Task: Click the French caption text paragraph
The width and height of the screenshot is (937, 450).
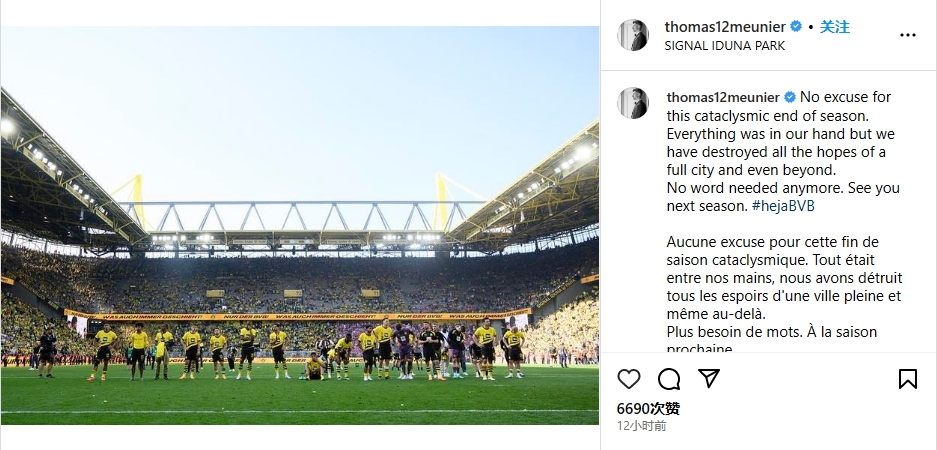Action: point(785,296)
